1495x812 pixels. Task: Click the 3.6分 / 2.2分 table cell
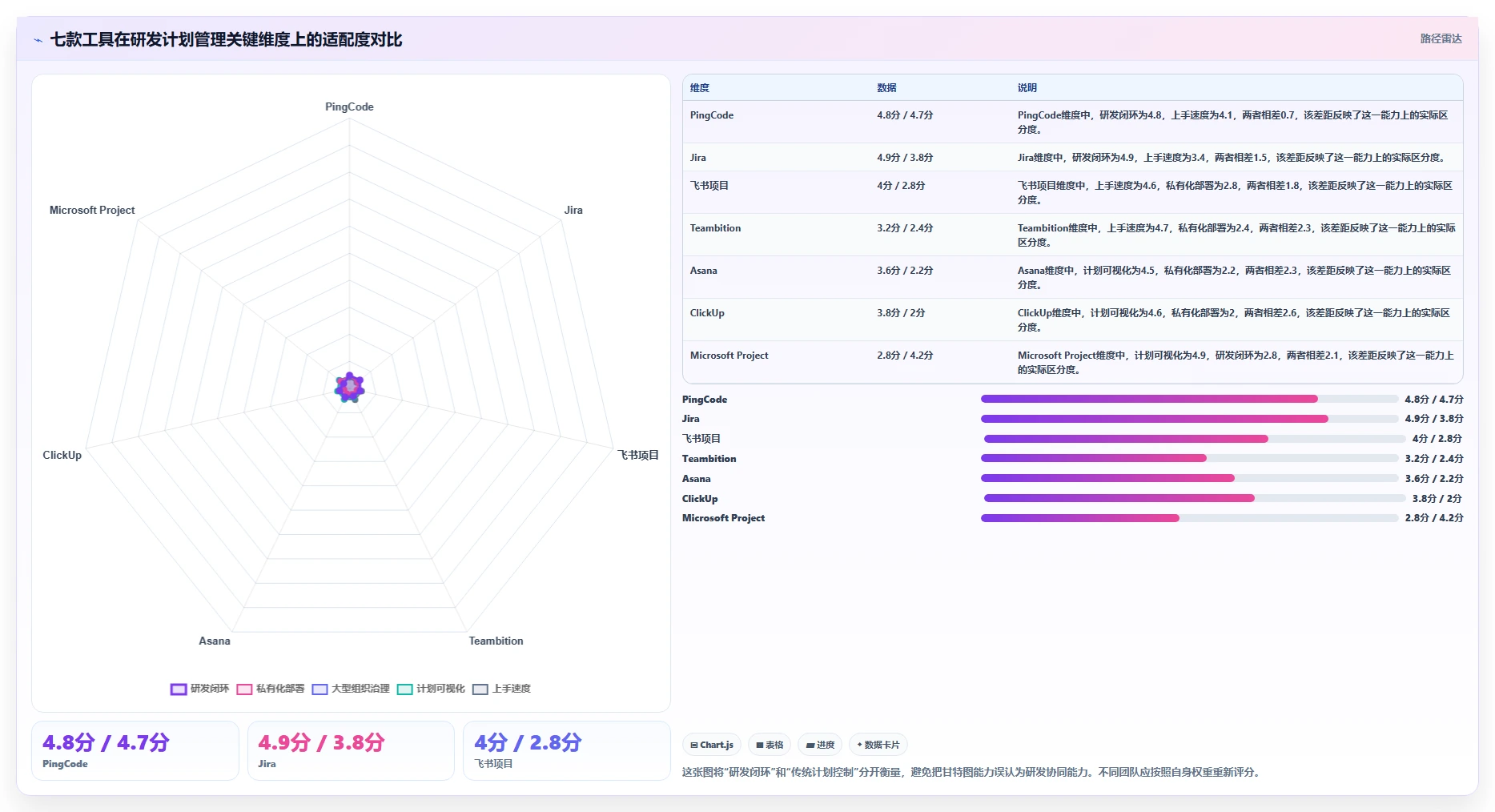(905, 271)
